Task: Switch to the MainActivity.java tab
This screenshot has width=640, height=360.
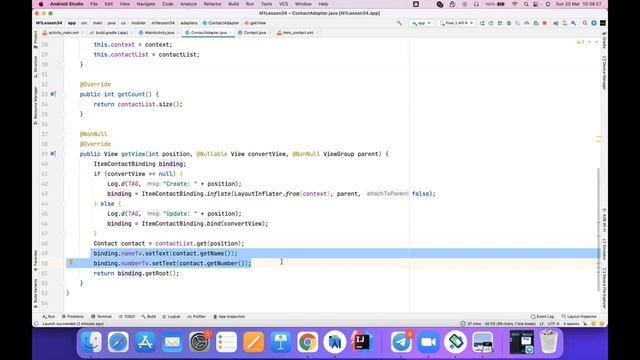Action: tap(157, 33)
